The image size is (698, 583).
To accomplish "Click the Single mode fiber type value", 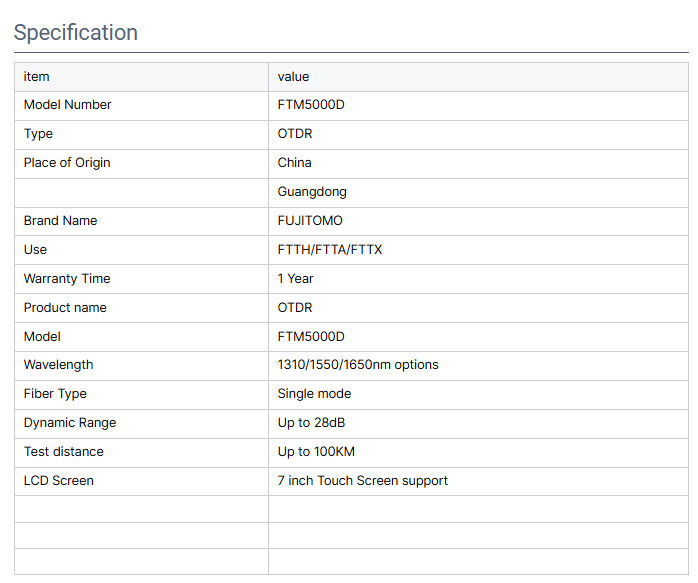I will 314,394.
